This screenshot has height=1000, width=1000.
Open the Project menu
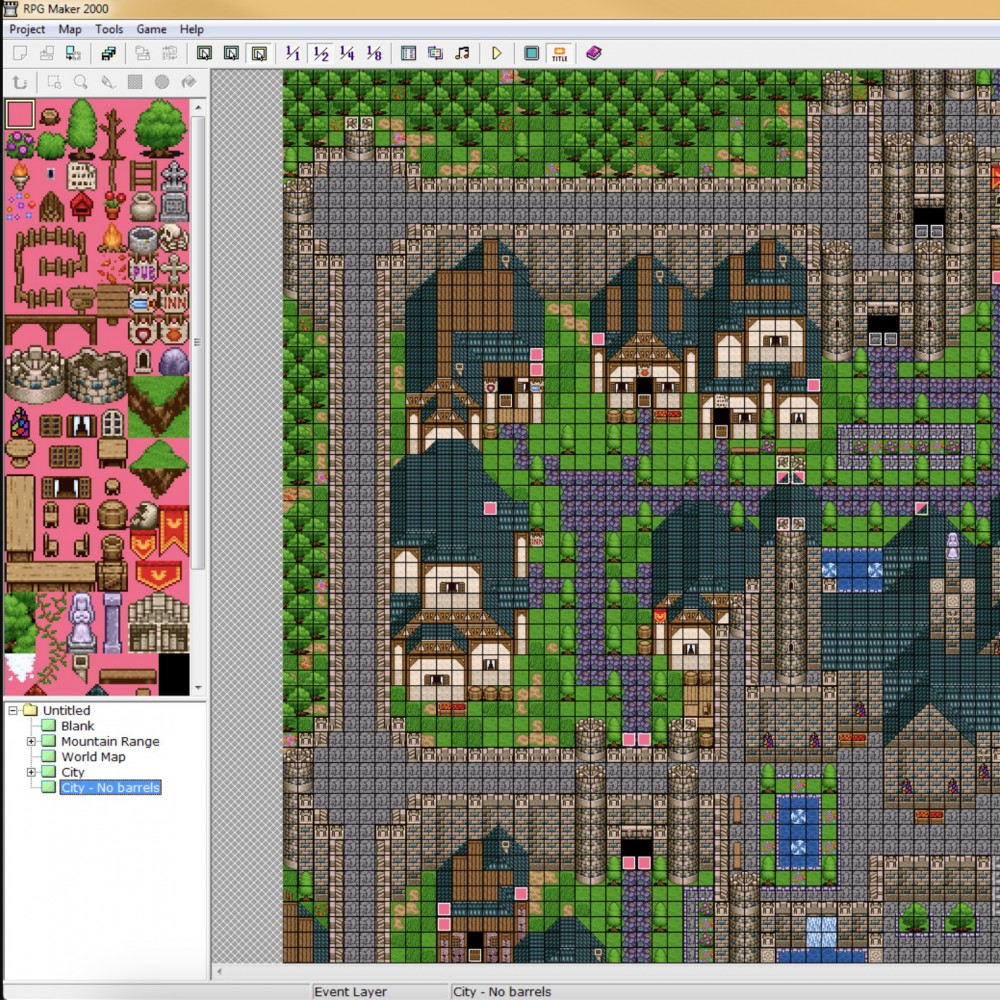tap(27, 29)
